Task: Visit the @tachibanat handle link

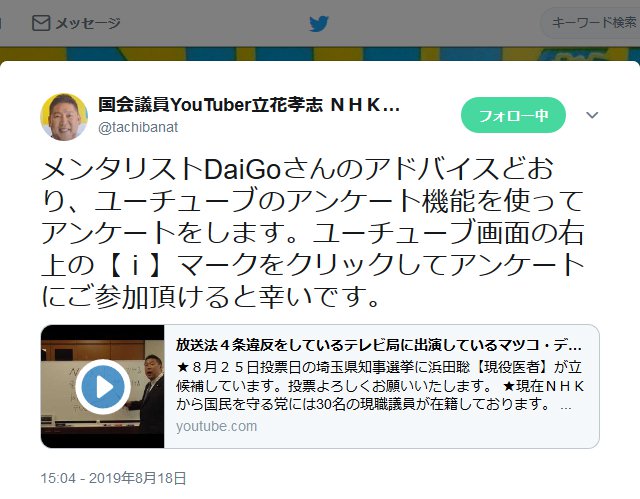Action: [138, 127]
